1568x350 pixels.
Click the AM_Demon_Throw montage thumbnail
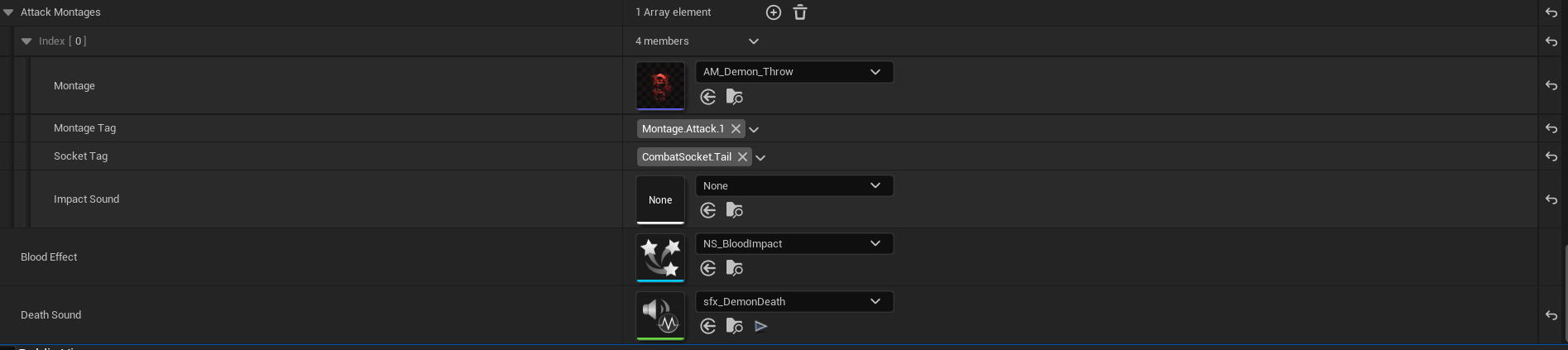[660, 86]
